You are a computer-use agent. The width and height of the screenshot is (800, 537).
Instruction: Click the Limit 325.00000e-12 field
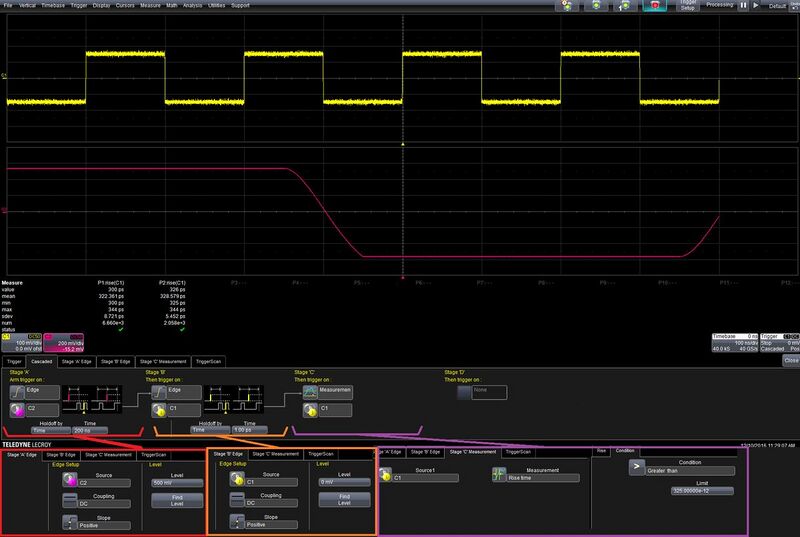(703, 491)
